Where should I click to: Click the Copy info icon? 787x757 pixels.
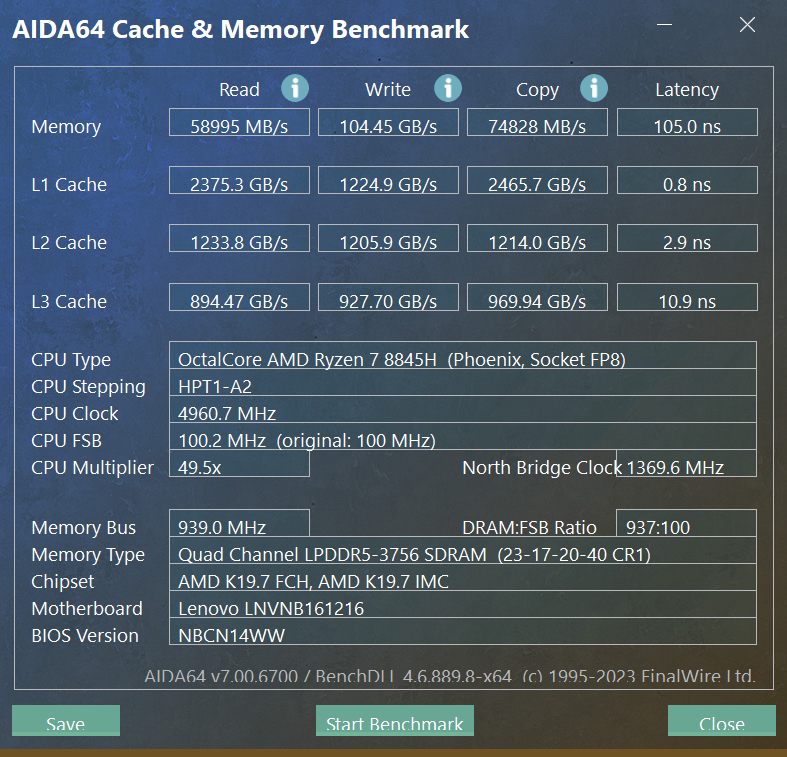[594, 88]
